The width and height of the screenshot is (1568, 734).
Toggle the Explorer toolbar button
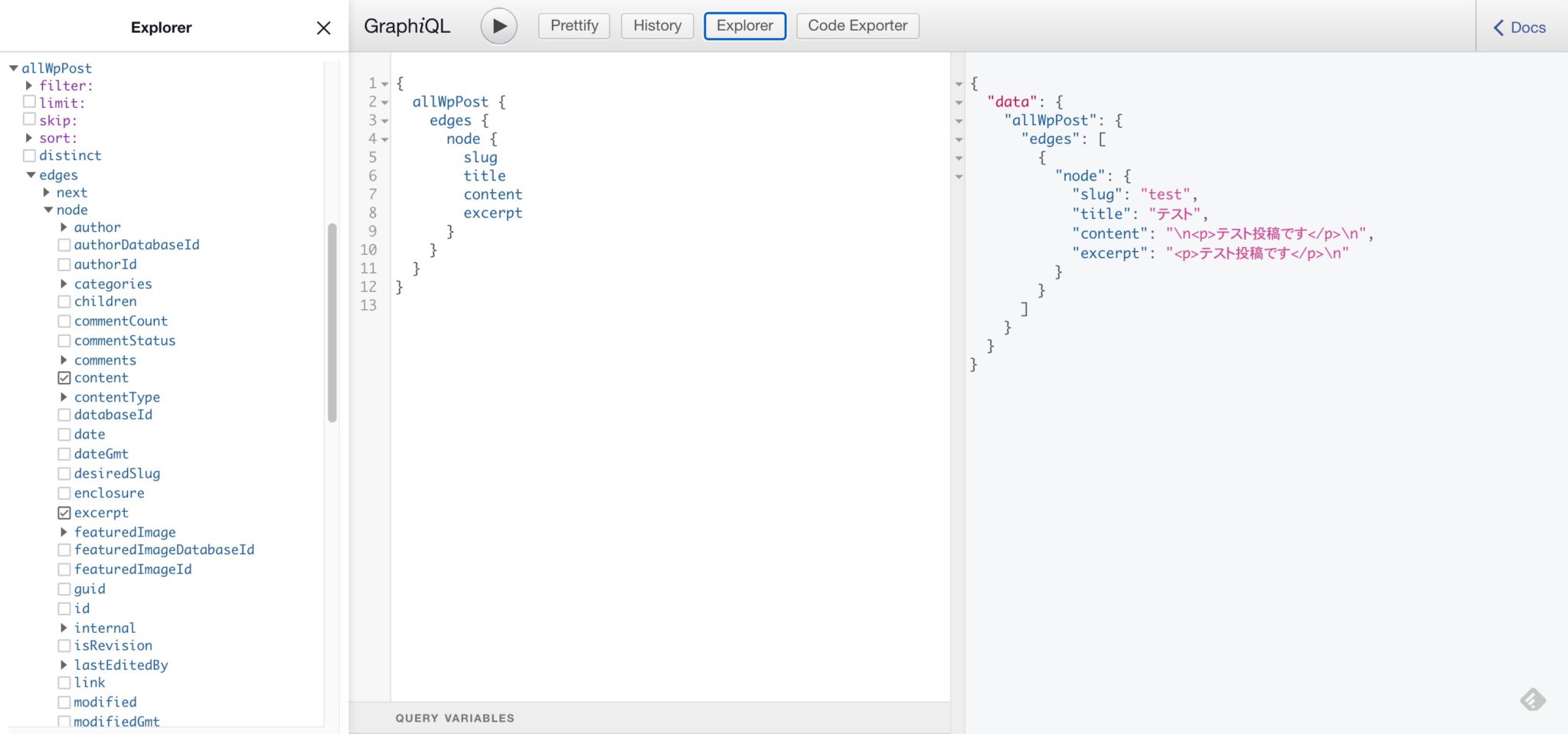[x=744, y=26]
